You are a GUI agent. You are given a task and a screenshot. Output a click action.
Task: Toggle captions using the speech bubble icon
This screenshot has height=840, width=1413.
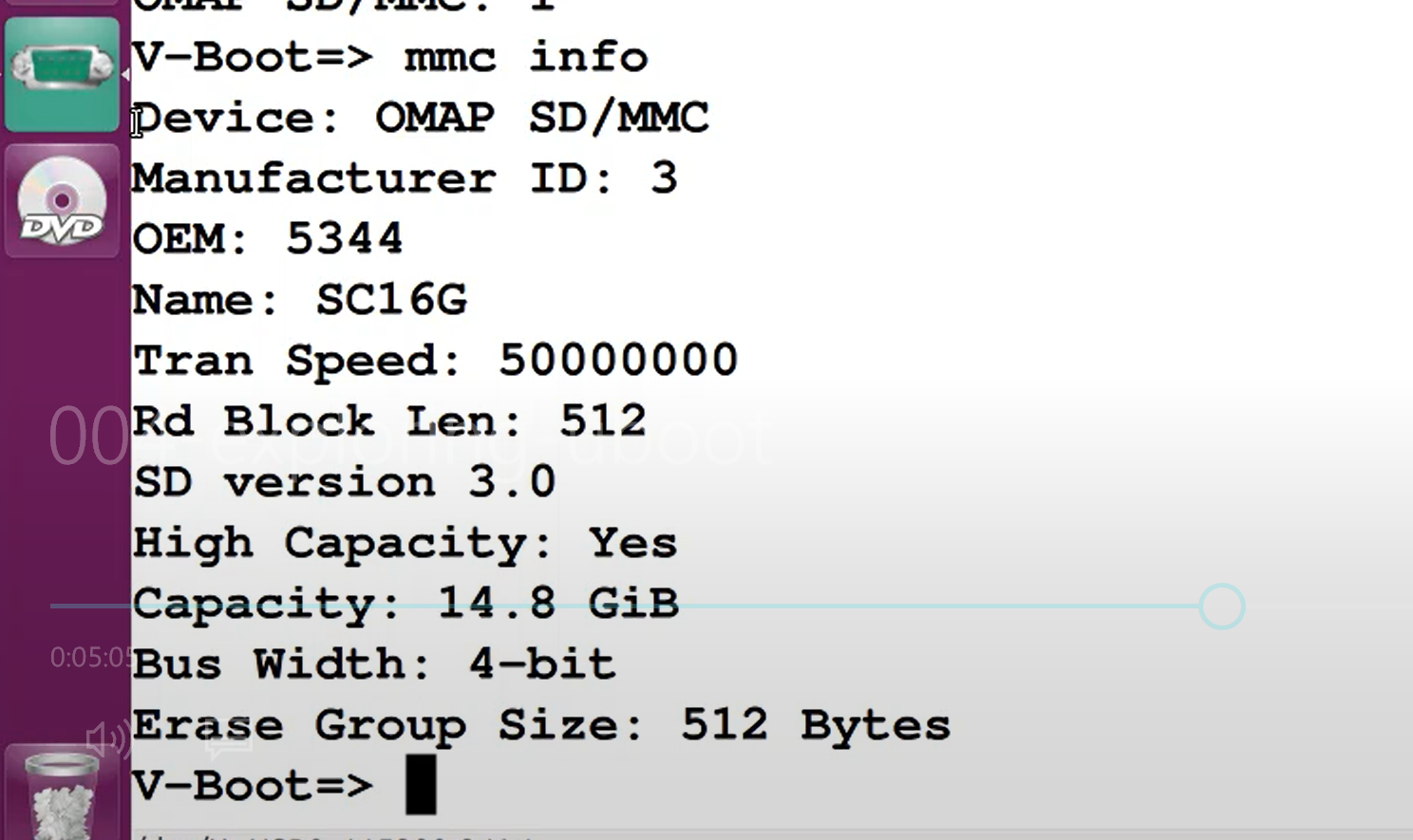pos(228,738)
